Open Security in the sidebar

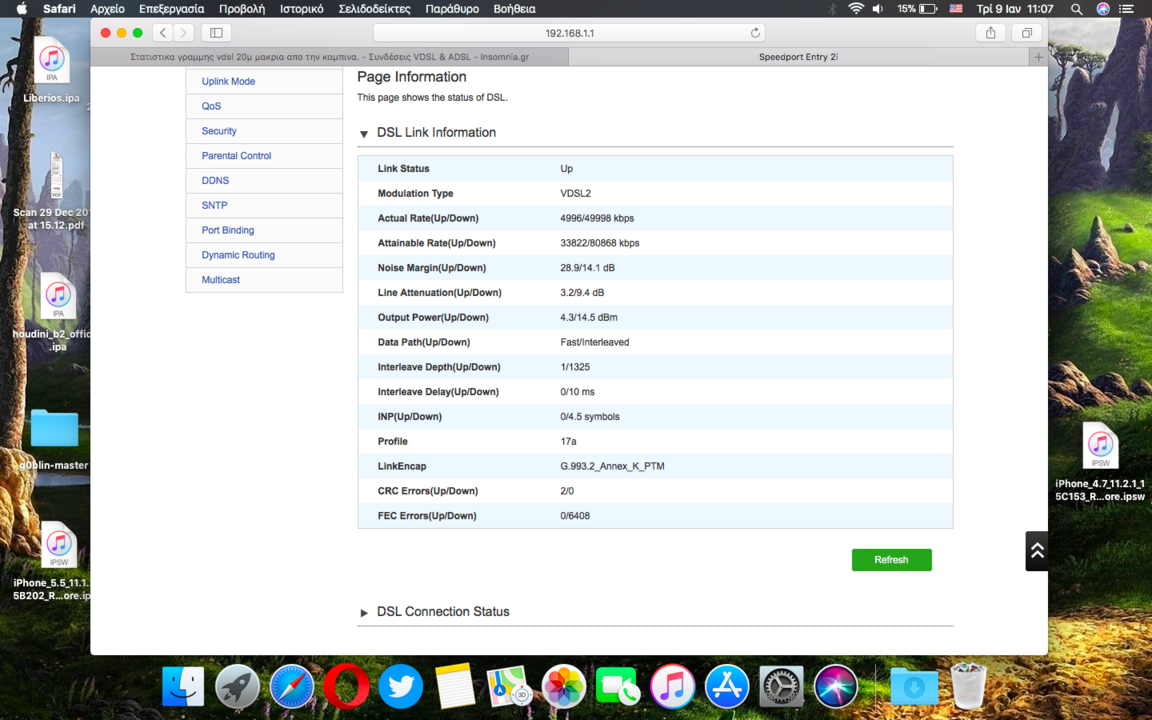click(x=219, y=131)
